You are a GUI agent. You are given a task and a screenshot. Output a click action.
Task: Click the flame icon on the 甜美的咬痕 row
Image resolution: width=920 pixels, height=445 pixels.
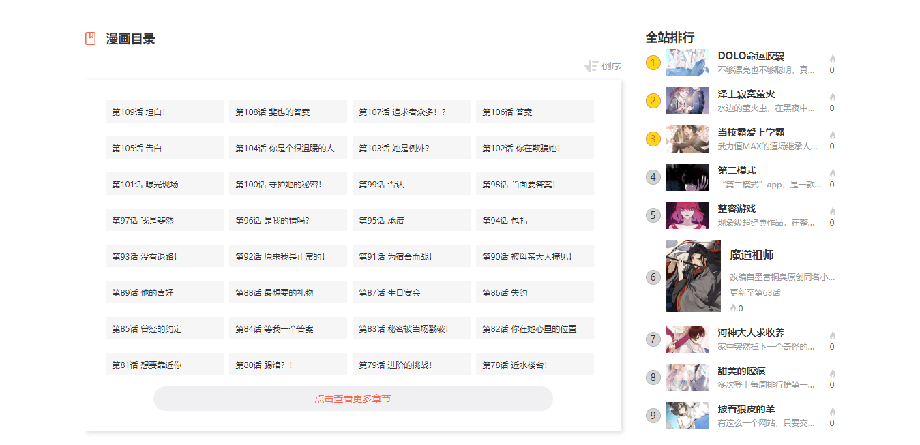(x=832, y=373)
